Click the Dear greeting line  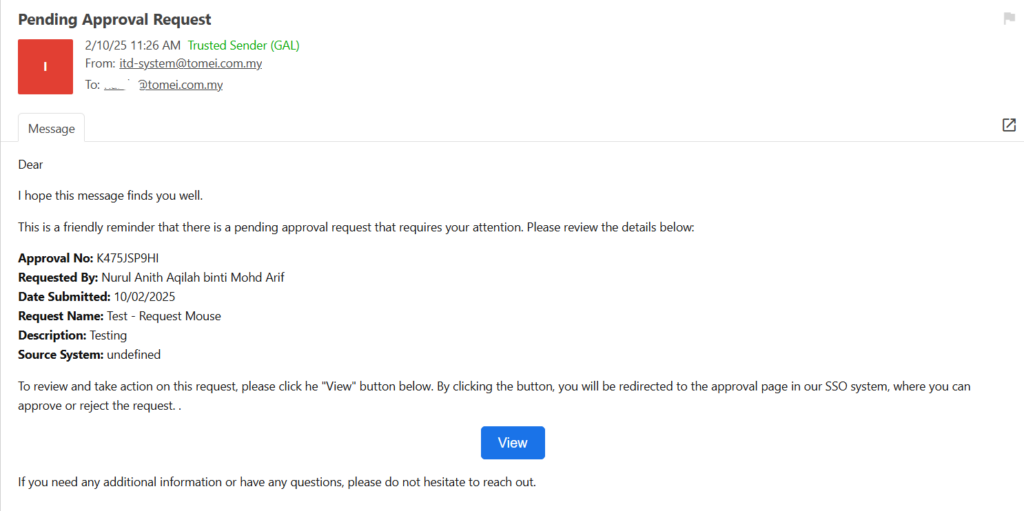31,165
